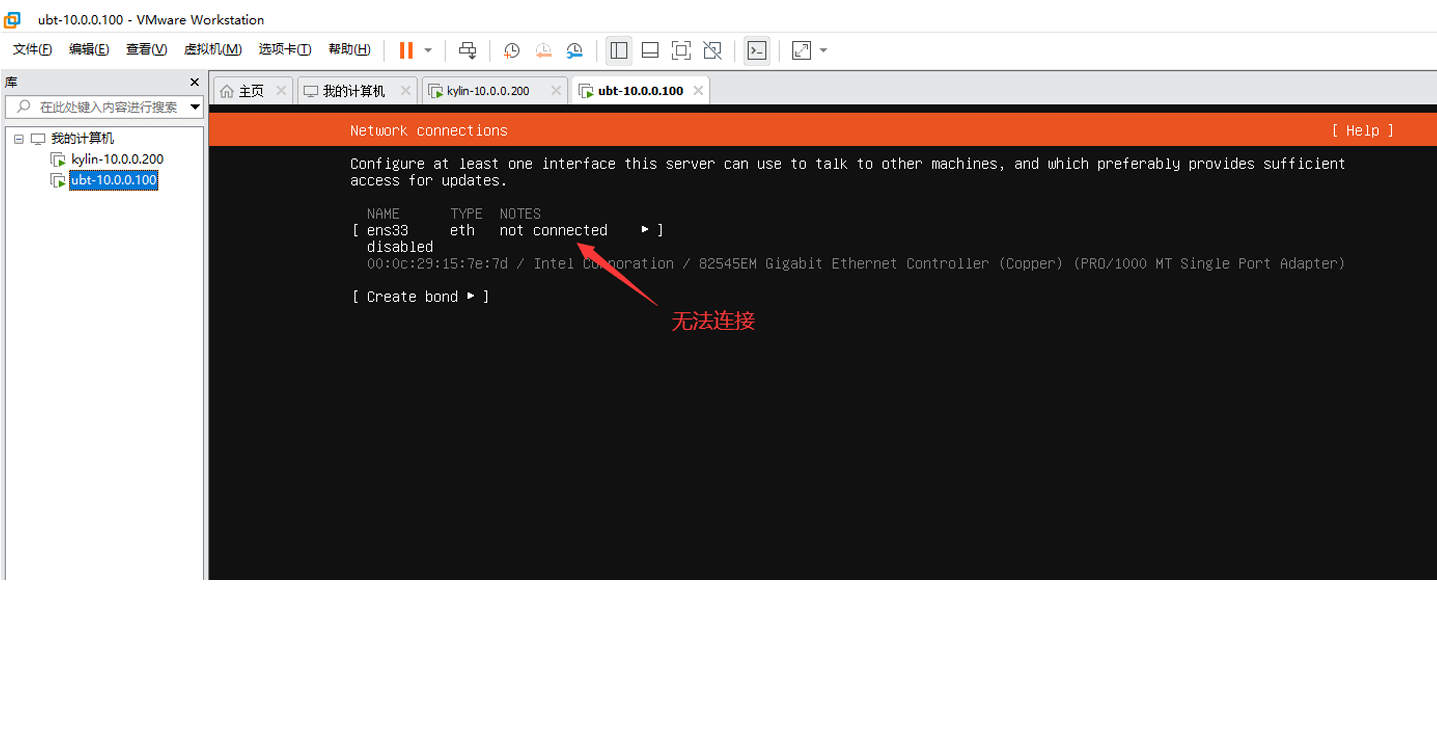Close the 主页 tab
Image resolution: width=1437 pixels, height=741 pixels.
pyautogui.click(x=281, y=90)
